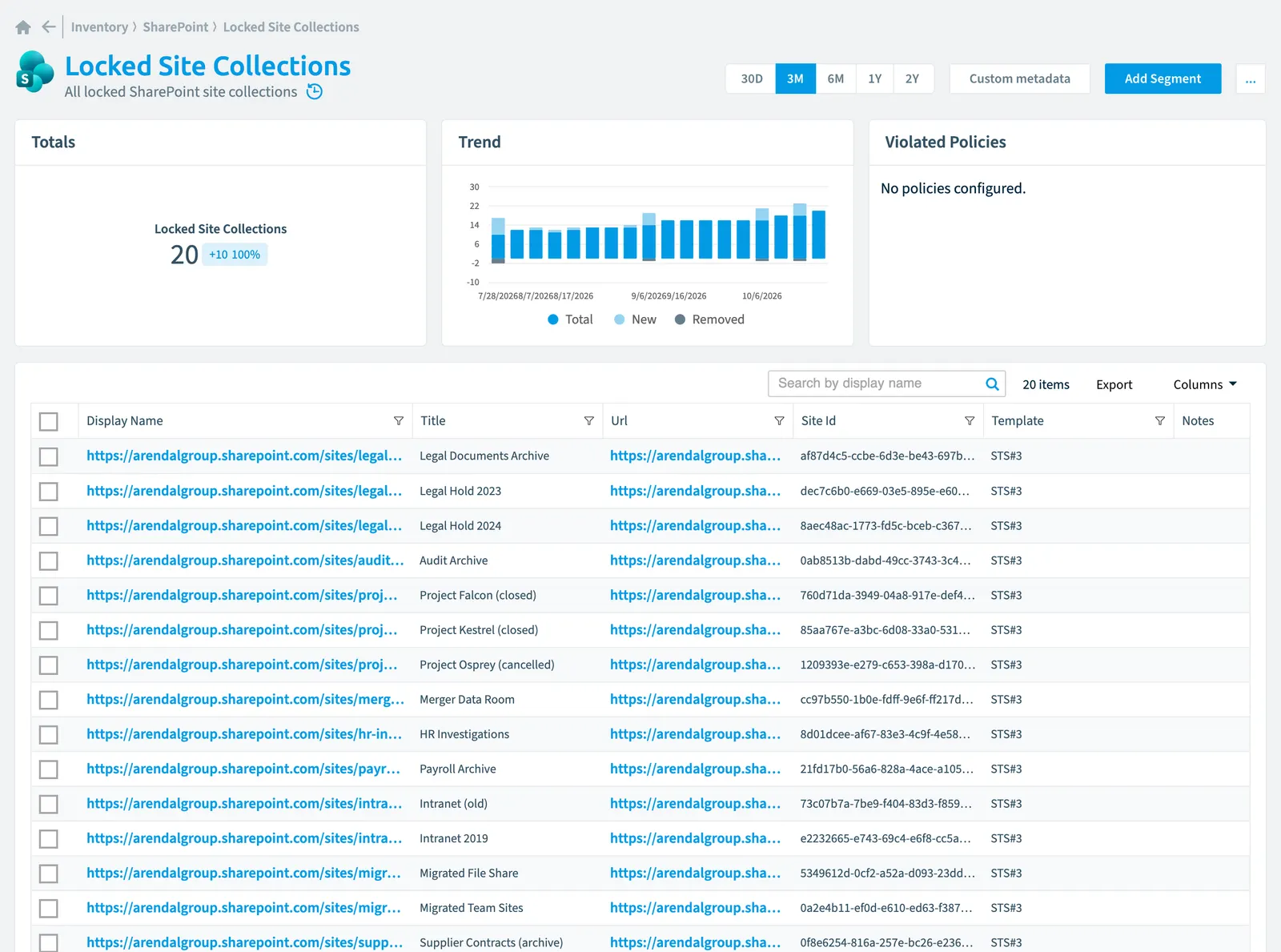Image resolution: width=1281 pixels, height=952 pixels.
Task: Open the Template column filter
Action: (1160, 421)
